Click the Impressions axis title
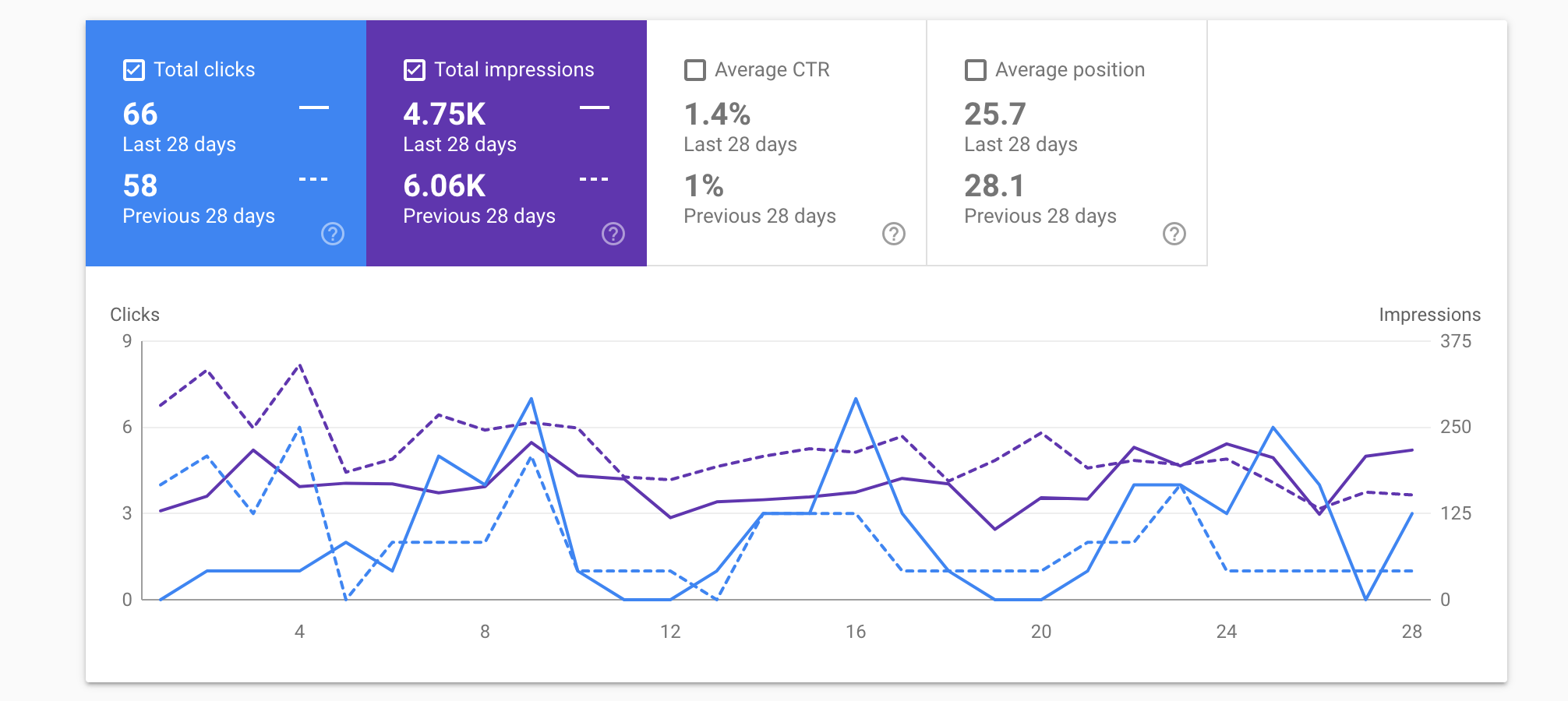The height and width of the screenshot is (701, 1568). coord(1429,315)
